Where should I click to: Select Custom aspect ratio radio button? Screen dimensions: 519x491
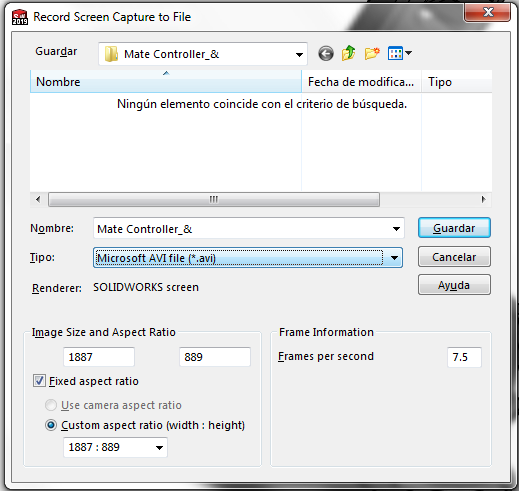point(51,425)
